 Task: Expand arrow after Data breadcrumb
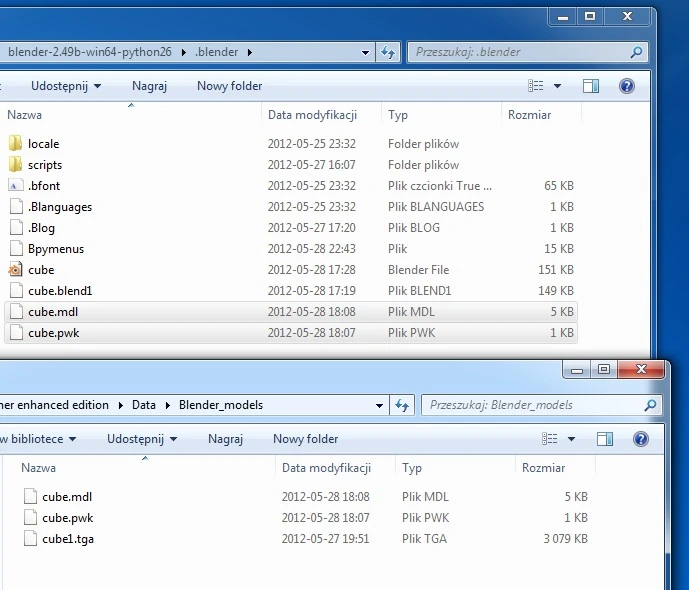(x=167, y=405)
